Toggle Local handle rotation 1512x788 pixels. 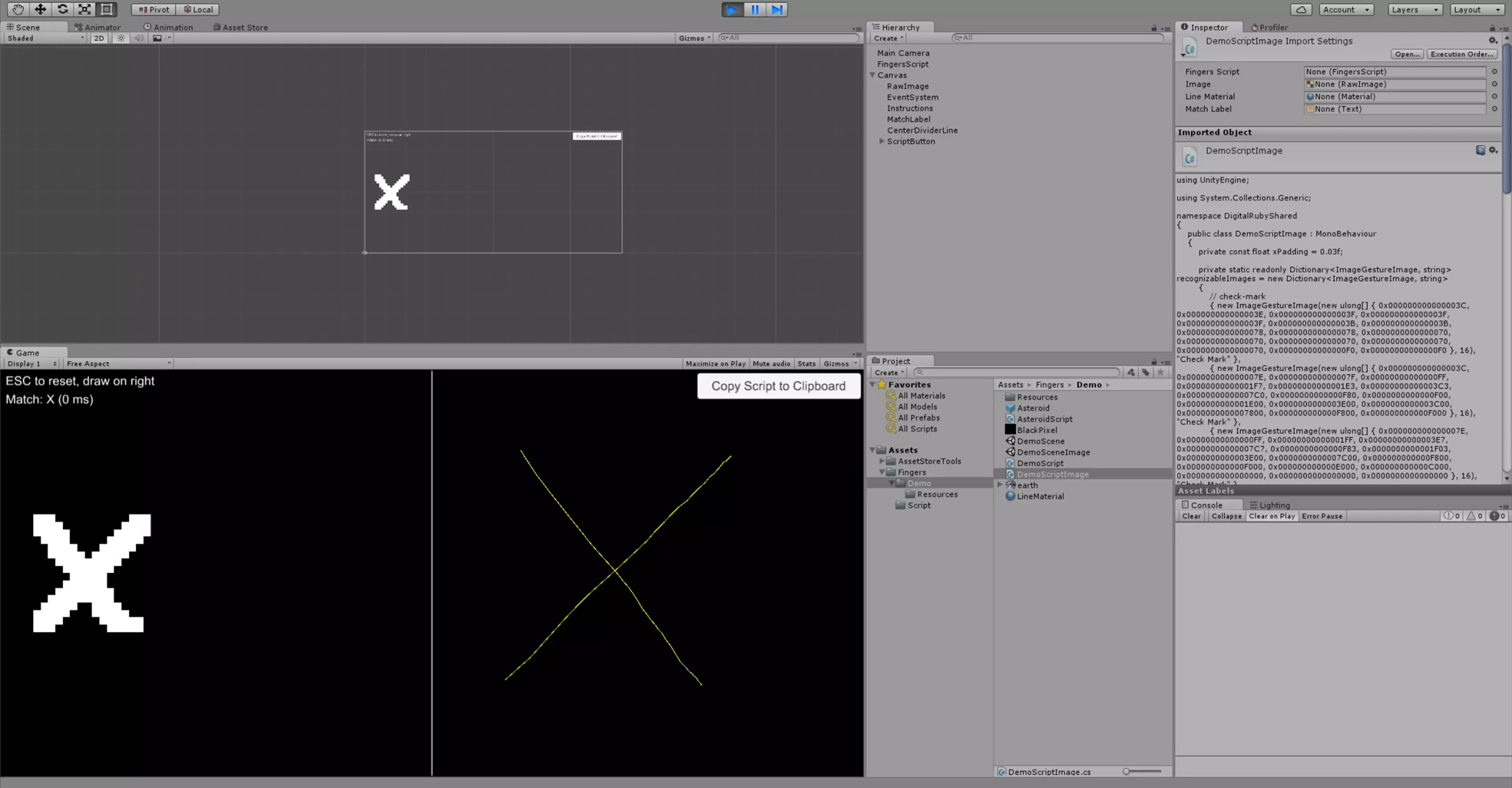pos(198,9)
